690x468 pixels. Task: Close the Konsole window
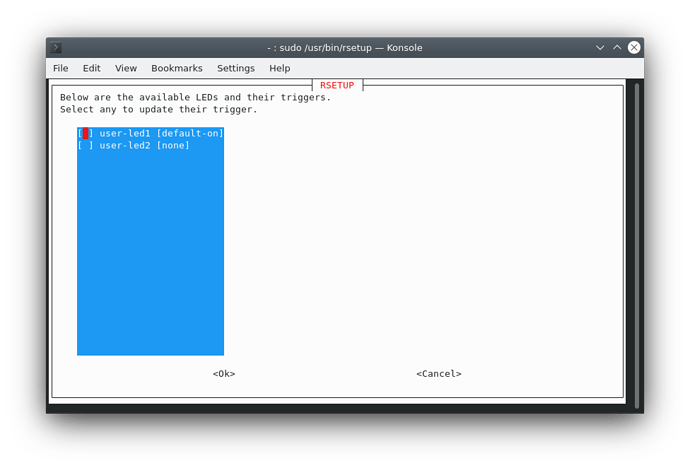(634, 48)
